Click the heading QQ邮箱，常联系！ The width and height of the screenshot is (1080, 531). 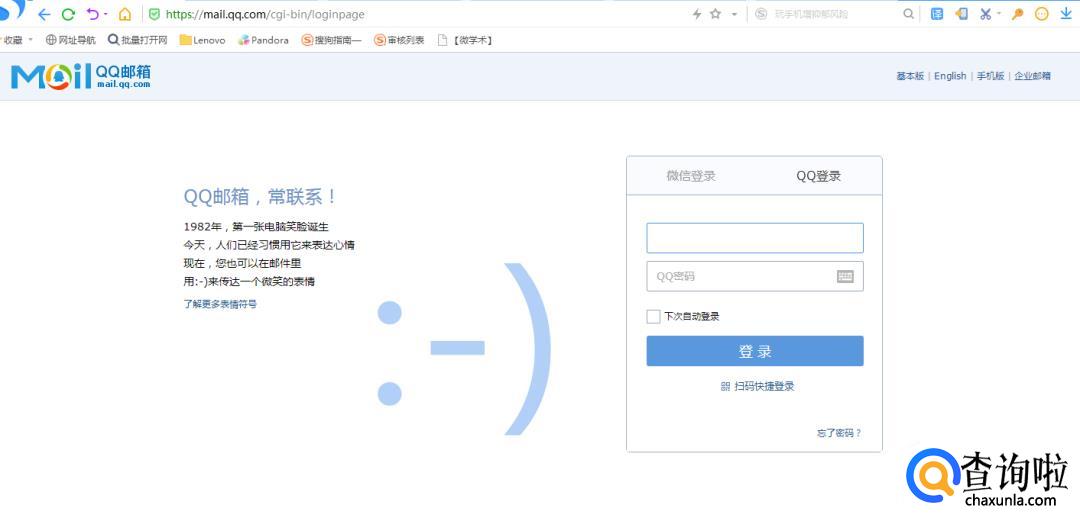point(261,197)
